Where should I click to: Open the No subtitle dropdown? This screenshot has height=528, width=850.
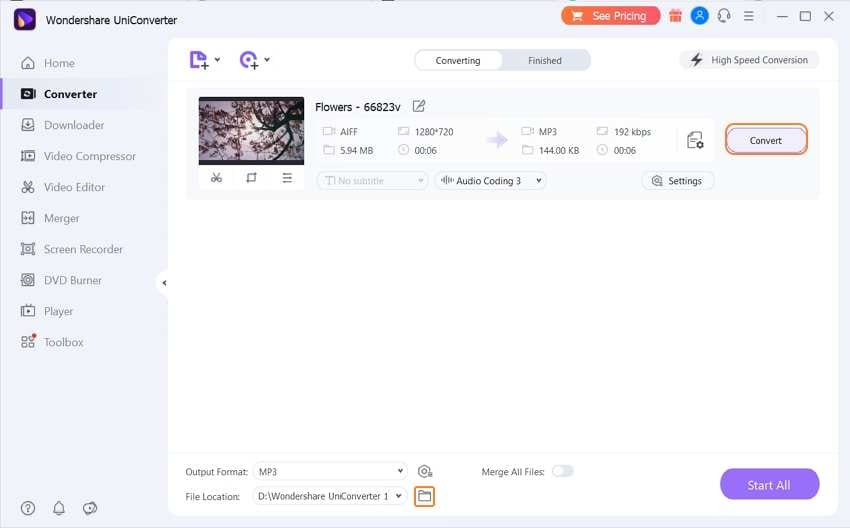372,181
